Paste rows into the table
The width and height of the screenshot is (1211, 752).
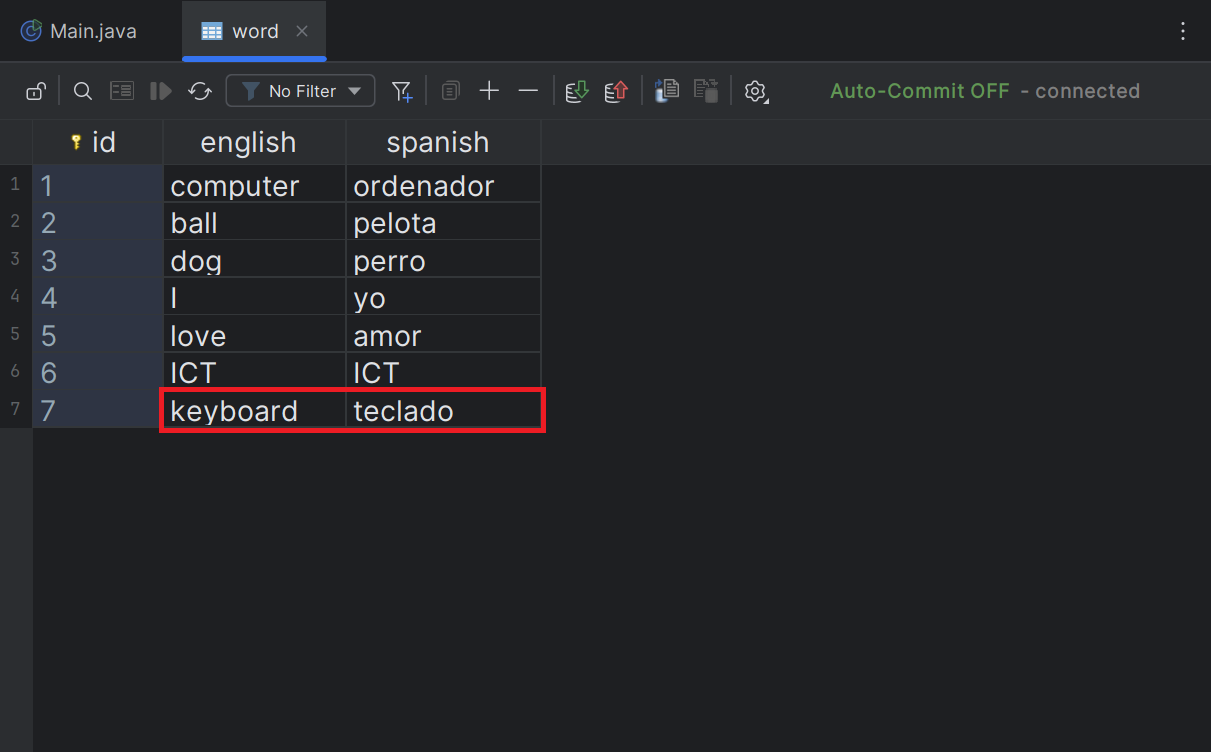(705, 90)
